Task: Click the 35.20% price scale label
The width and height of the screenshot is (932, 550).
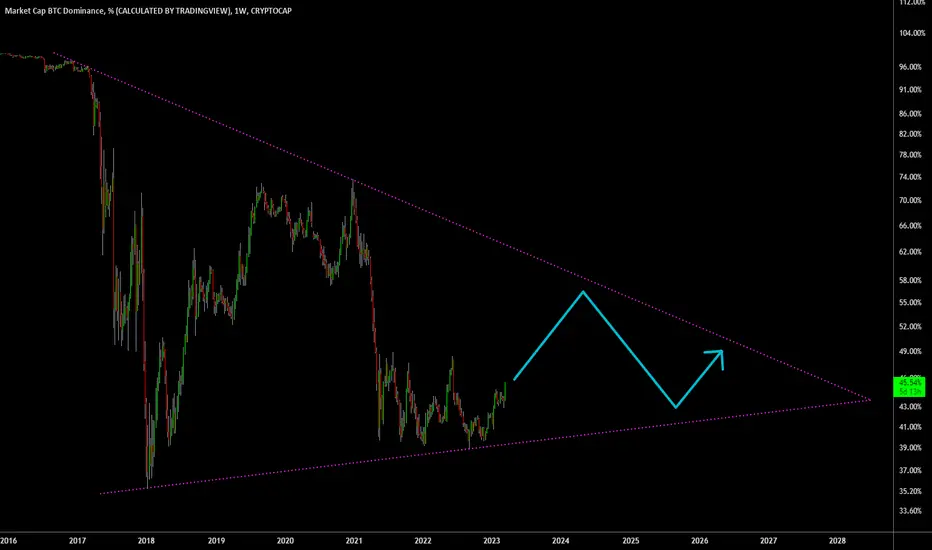Action: [911, 491]
